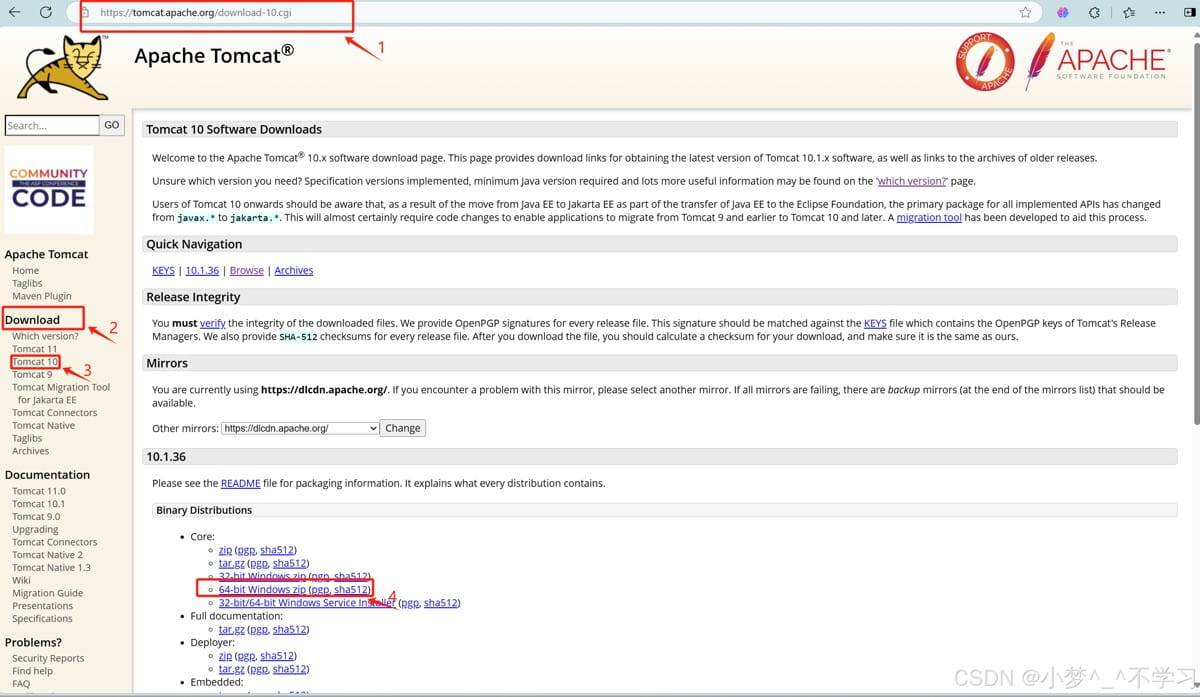Click in the browser address bar URL
This screenshot has width=1200, height=697.
coord(196,13)
